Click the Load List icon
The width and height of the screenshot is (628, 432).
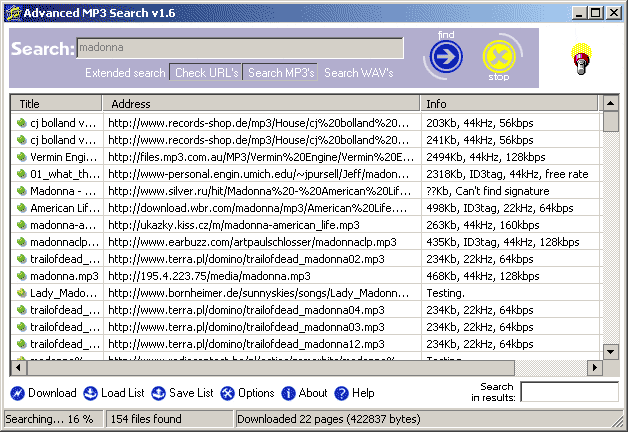tap(90, 393)
